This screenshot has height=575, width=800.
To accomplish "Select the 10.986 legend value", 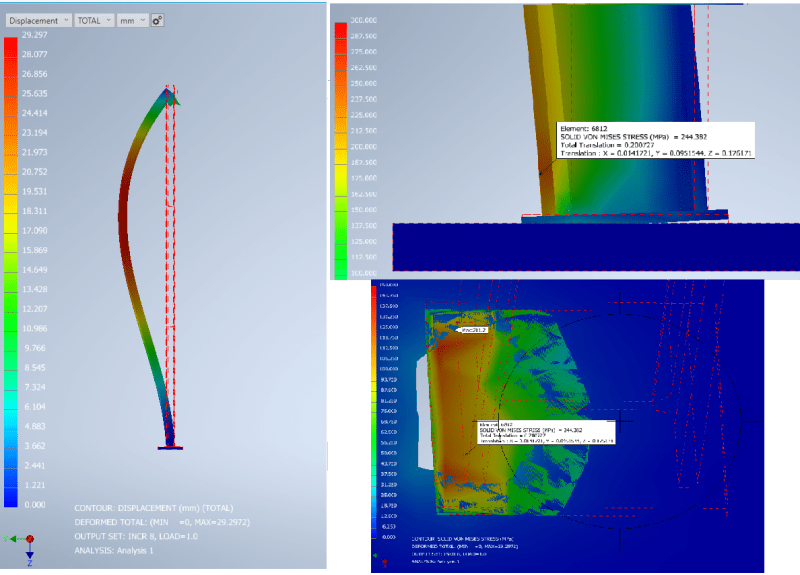I will [x=34, y=329].
